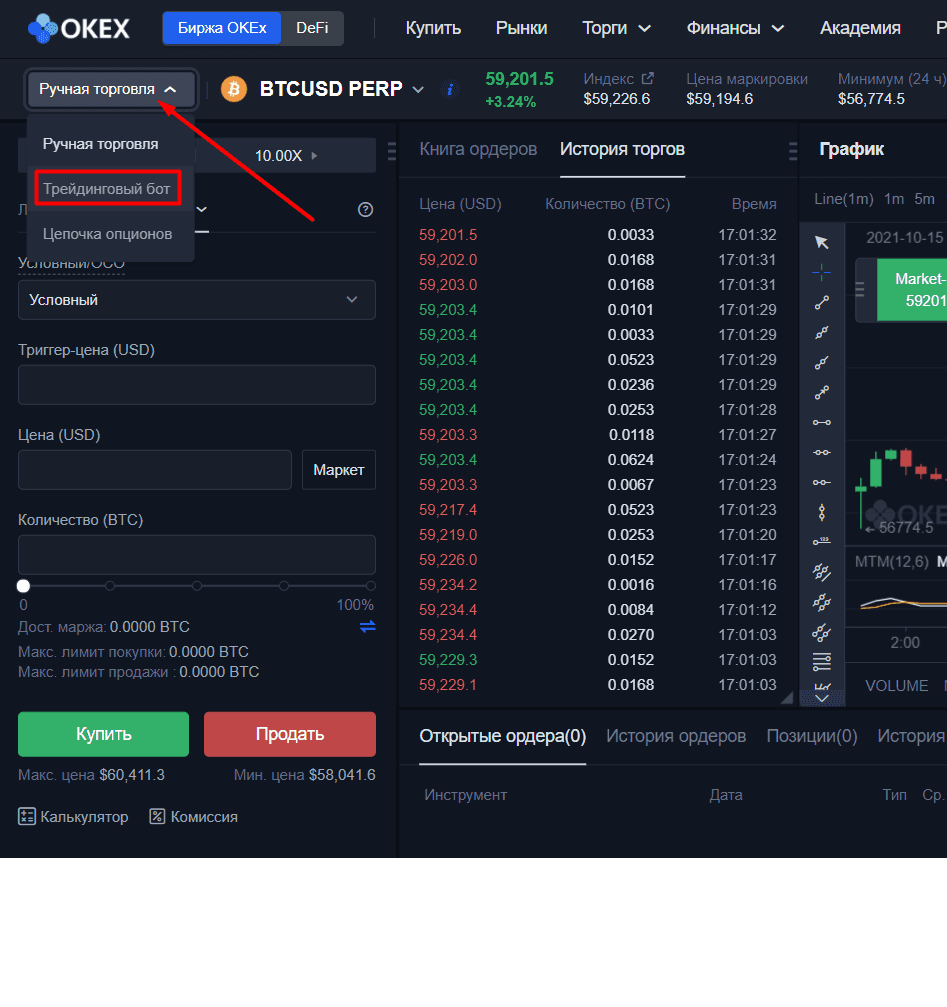
Task: Select the stacked horizontal lines Fibonacci tool
Action: coord(822,661)
